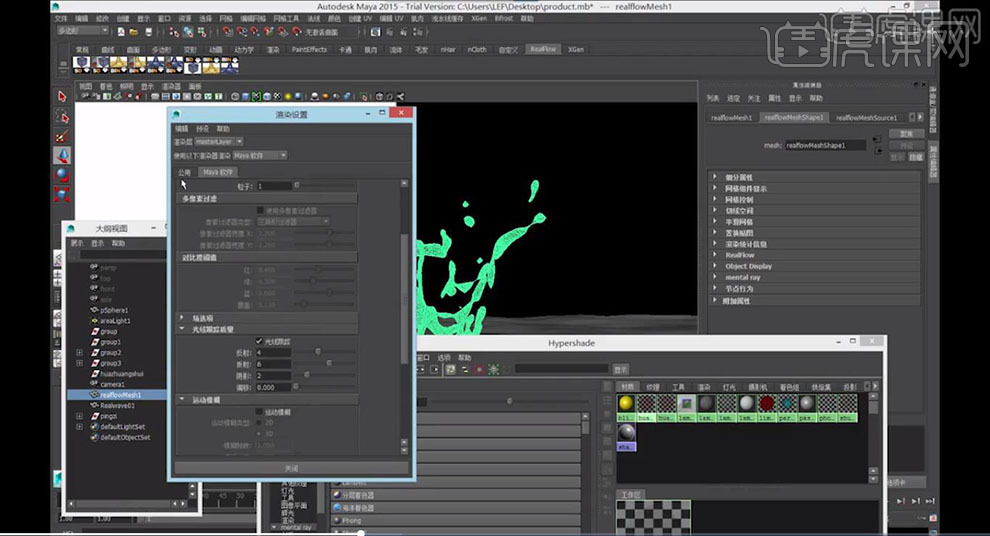The image size is (990, 536).
Task: Open the 文件 file menu
Action: click(61, 18)
